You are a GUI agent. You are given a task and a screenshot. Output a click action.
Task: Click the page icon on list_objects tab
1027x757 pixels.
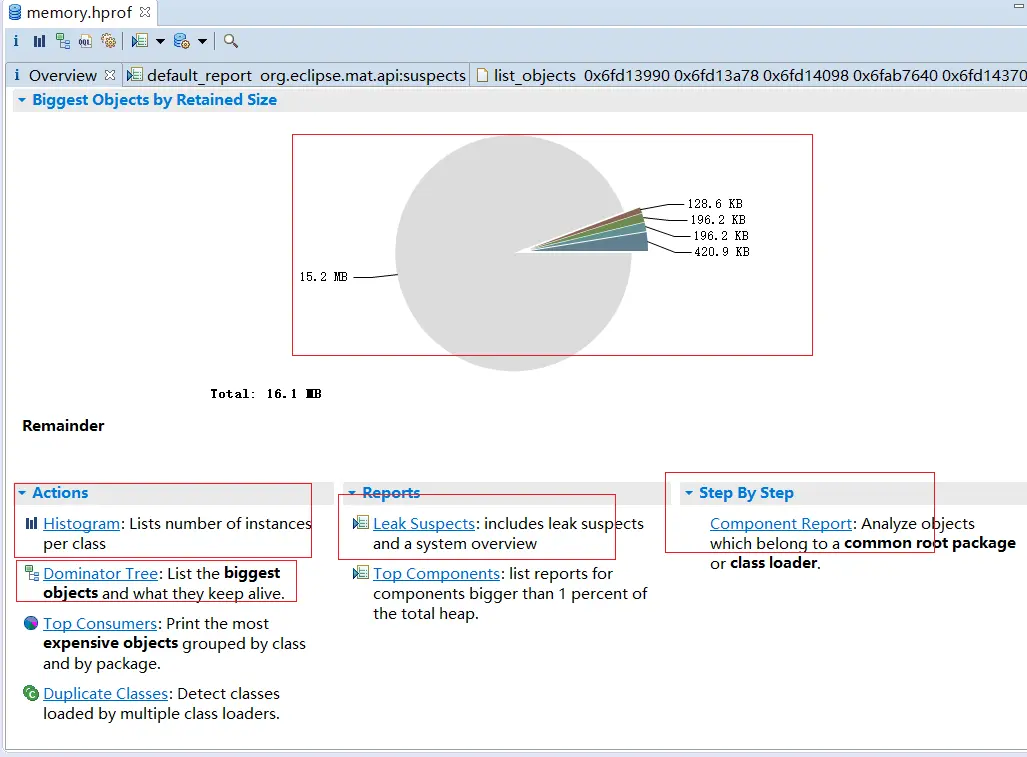[483, 75]
